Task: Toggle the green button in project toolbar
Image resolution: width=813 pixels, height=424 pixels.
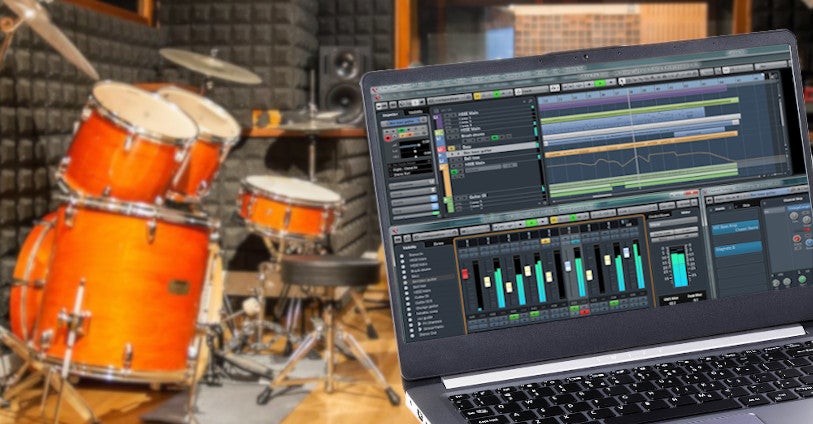Action: pos(497,94)
